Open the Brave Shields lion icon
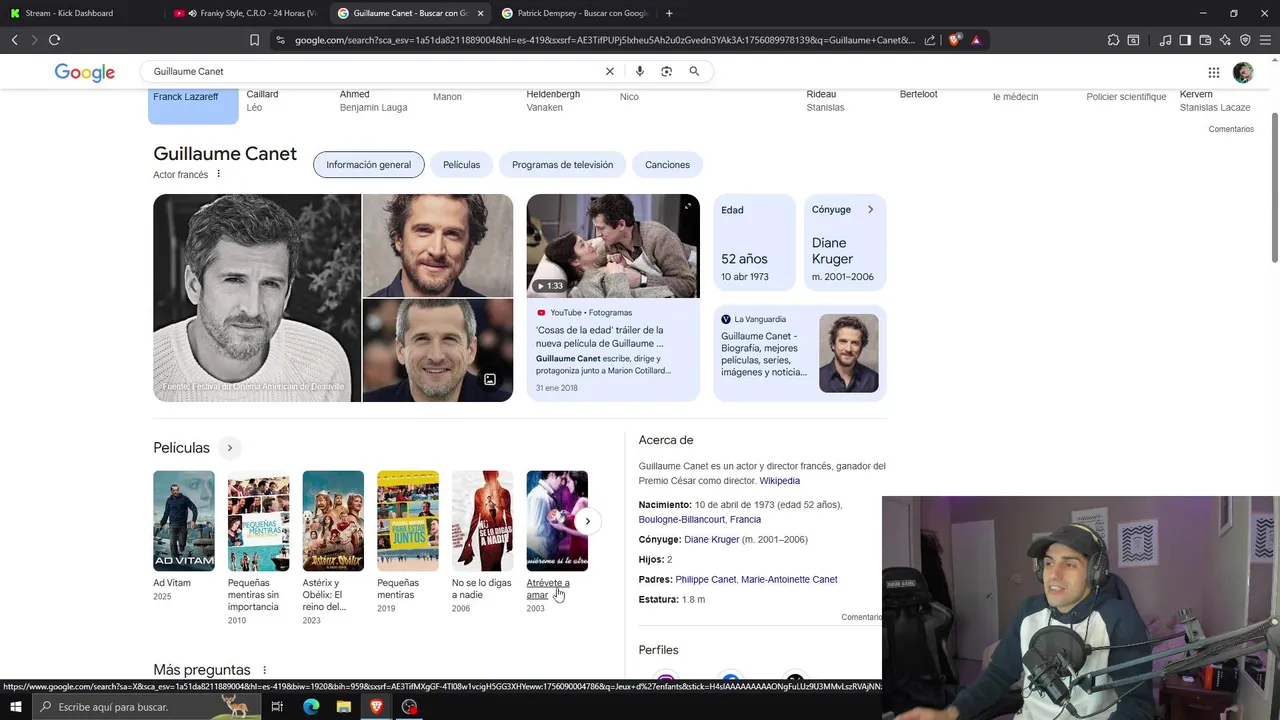This screenshot has height=720, width=1280. pyautogui.click(x=954, y=40)
